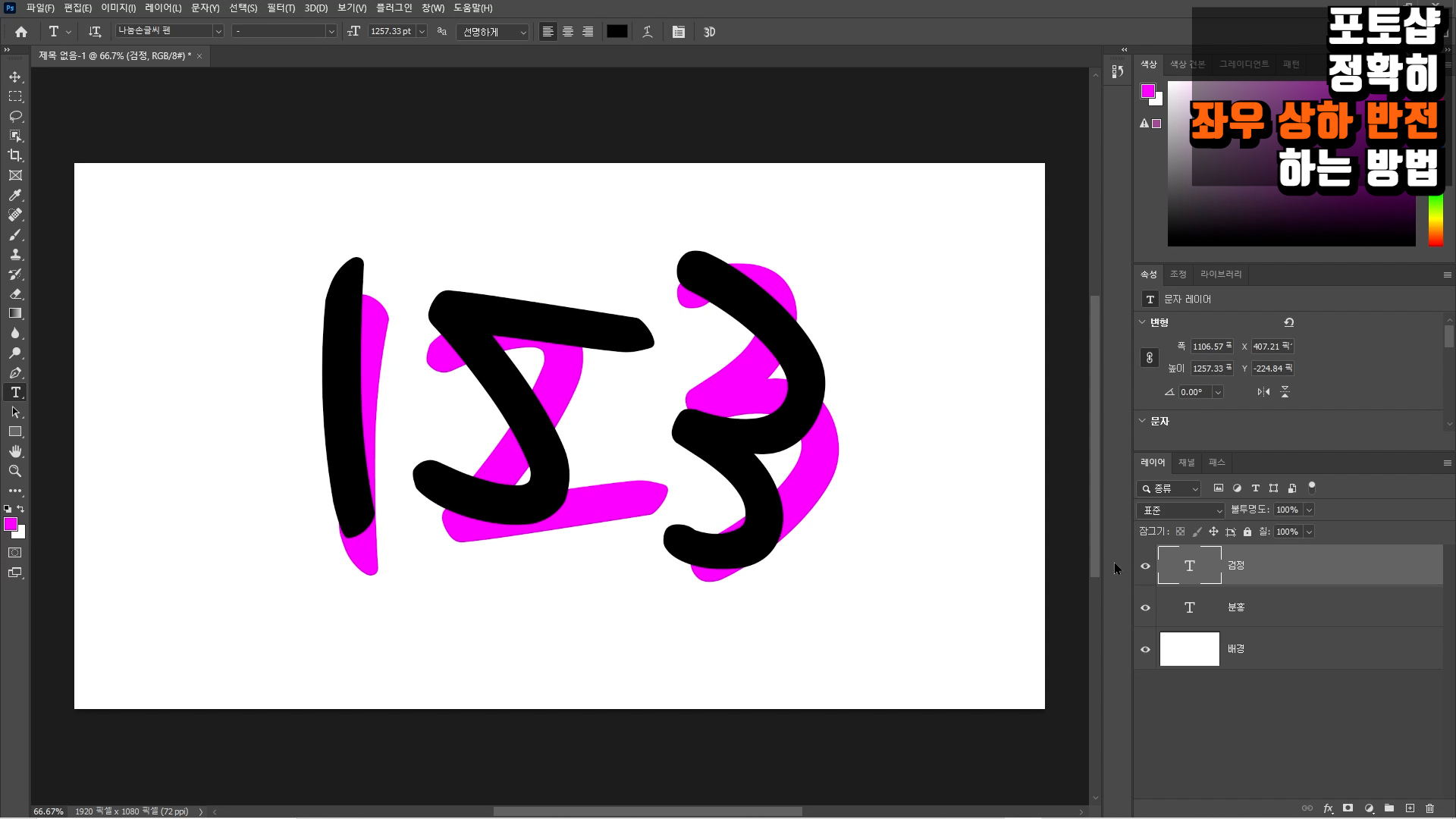Hide the 분홍 text layer
The width and height of the screenshot is (1456, 819).
coord(1145,607)
